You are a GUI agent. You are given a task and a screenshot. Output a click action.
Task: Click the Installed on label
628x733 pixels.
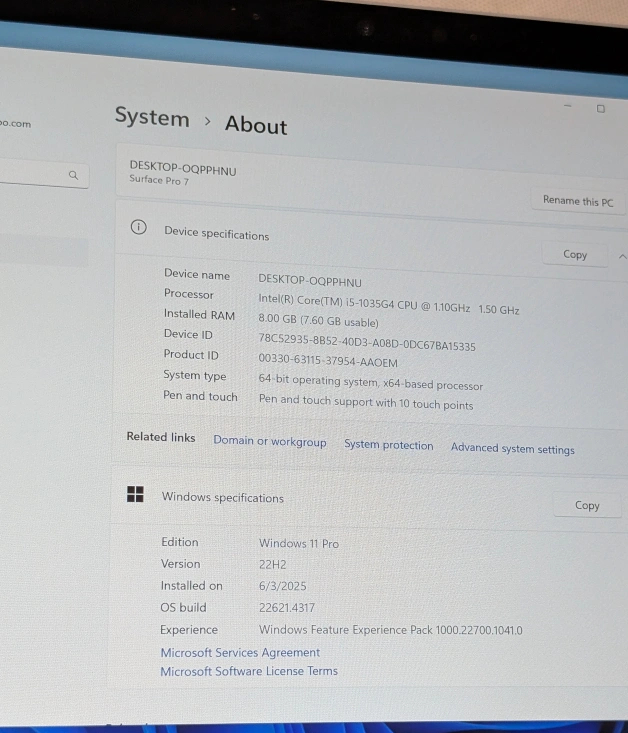191,586
